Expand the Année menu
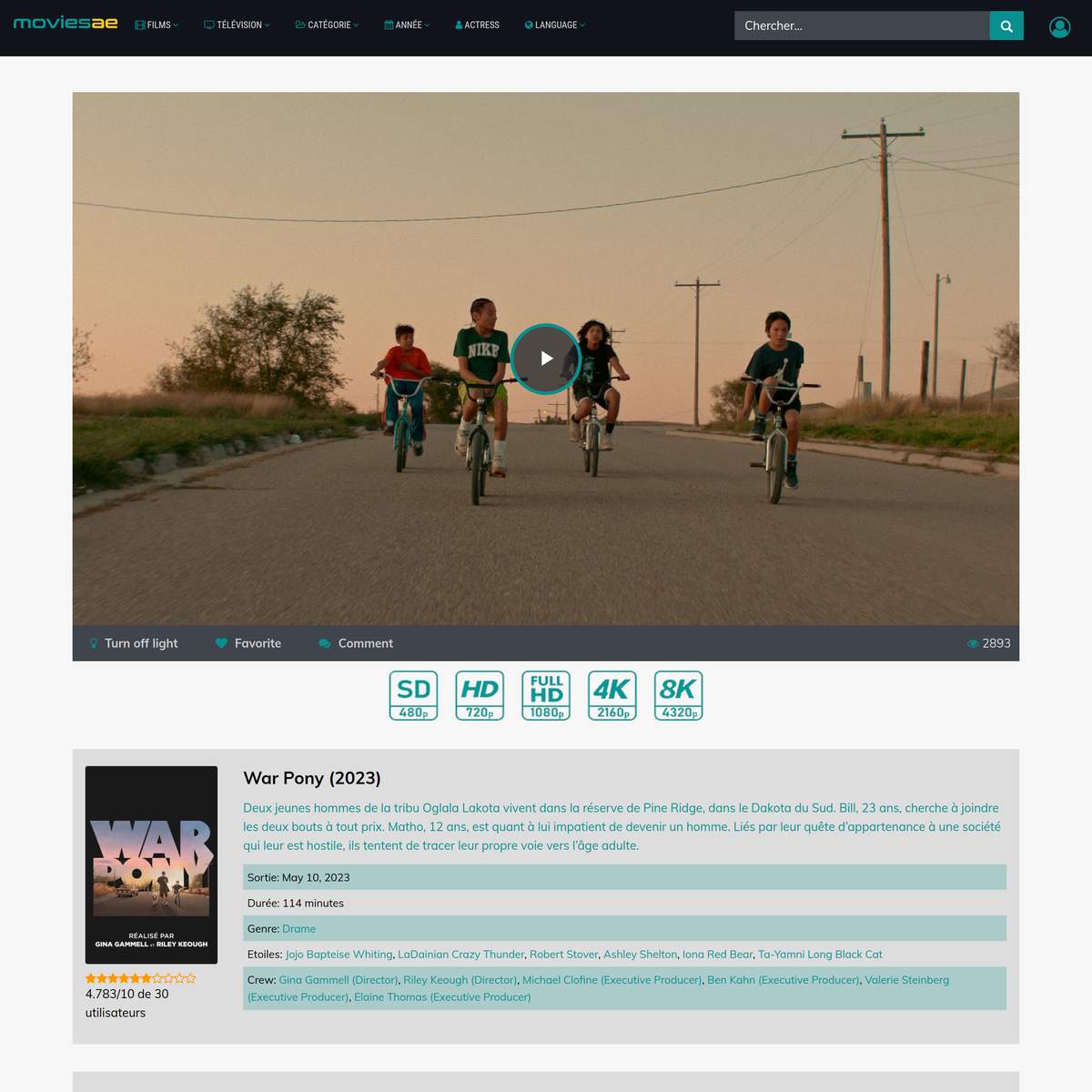1092x1092 pixels. pos(407,25)
